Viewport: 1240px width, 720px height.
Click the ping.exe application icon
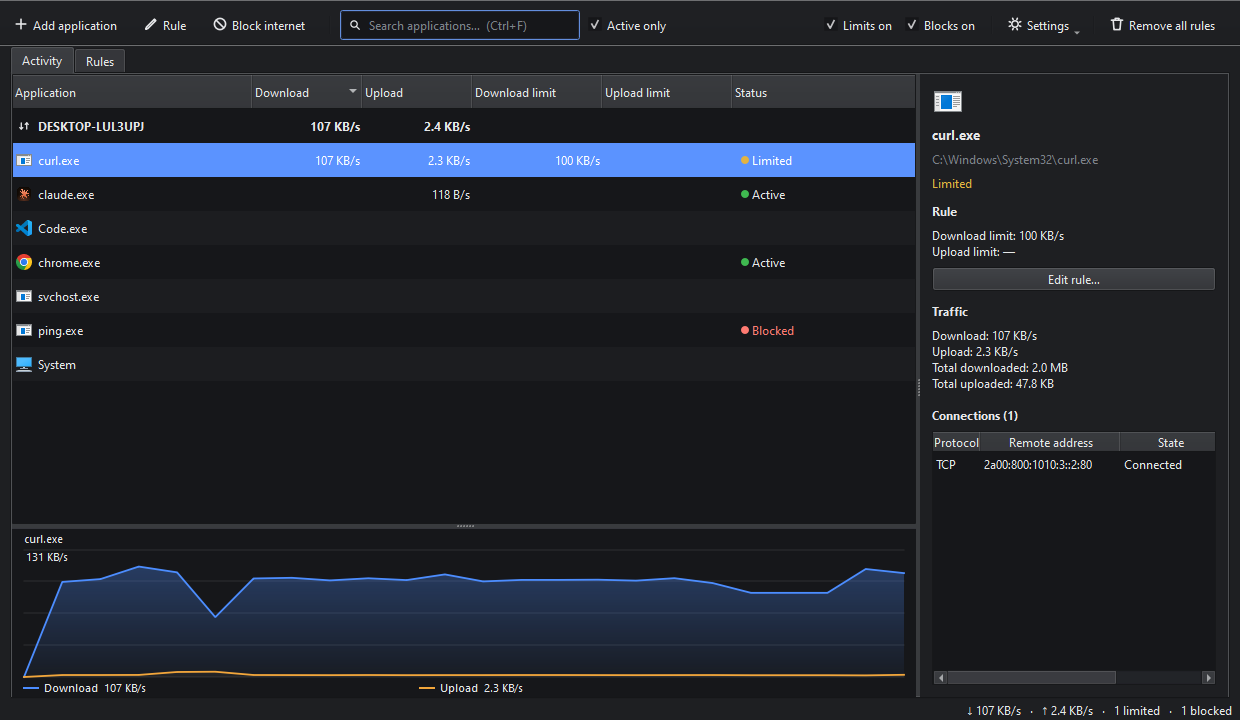tap(24, 330)
